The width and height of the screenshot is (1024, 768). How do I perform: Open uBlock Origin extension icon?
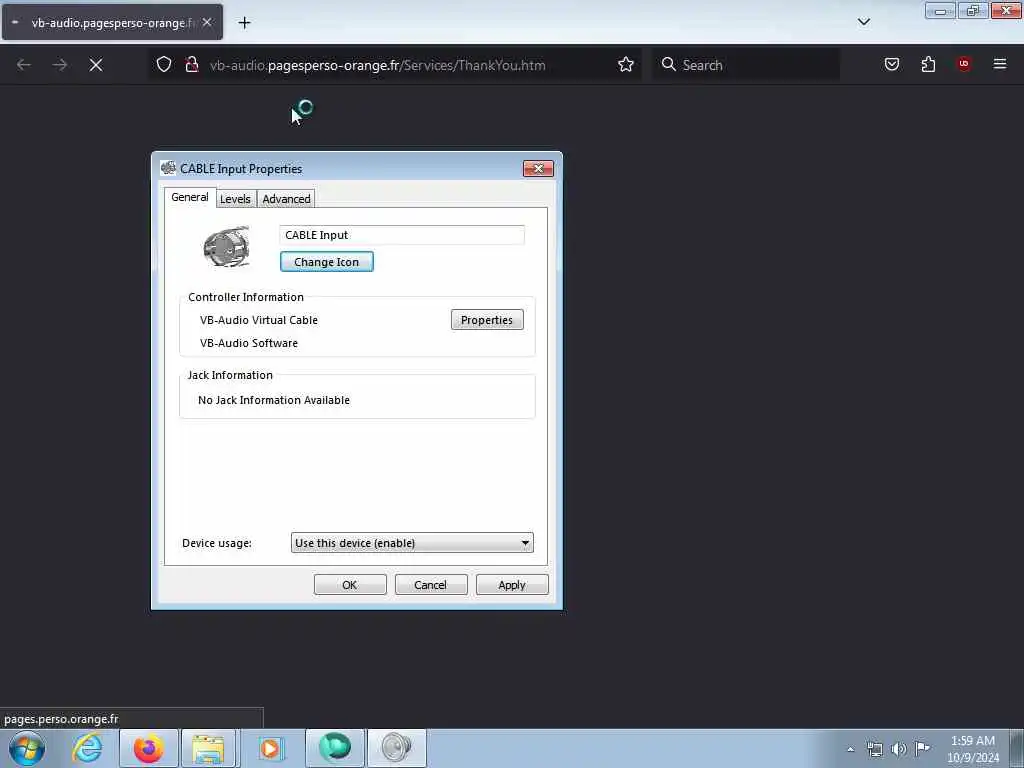click(x=964, y=64)
